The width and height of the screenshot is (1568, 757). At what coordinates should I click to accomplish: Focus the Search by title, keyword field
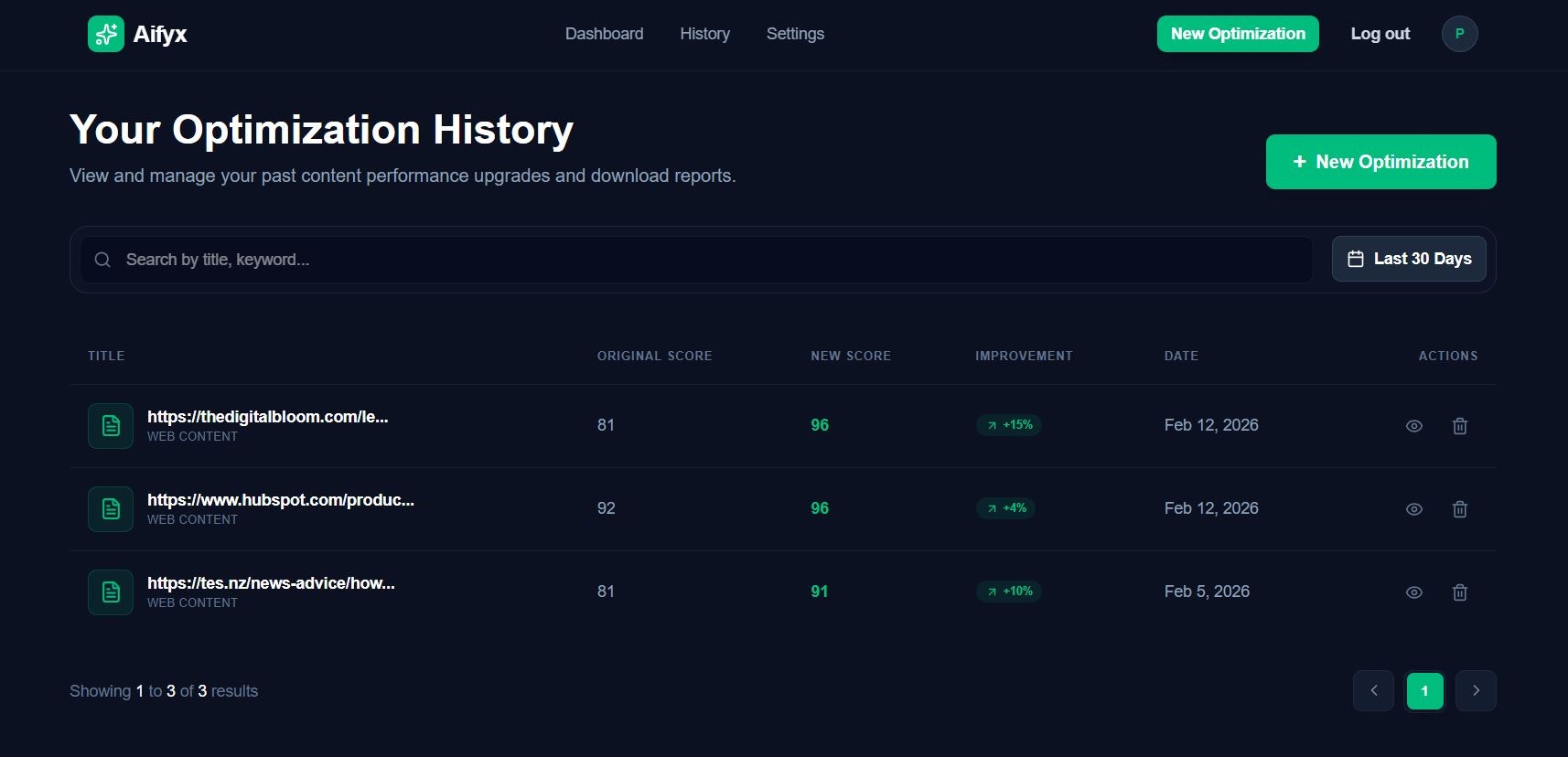[x=696, y=260]
